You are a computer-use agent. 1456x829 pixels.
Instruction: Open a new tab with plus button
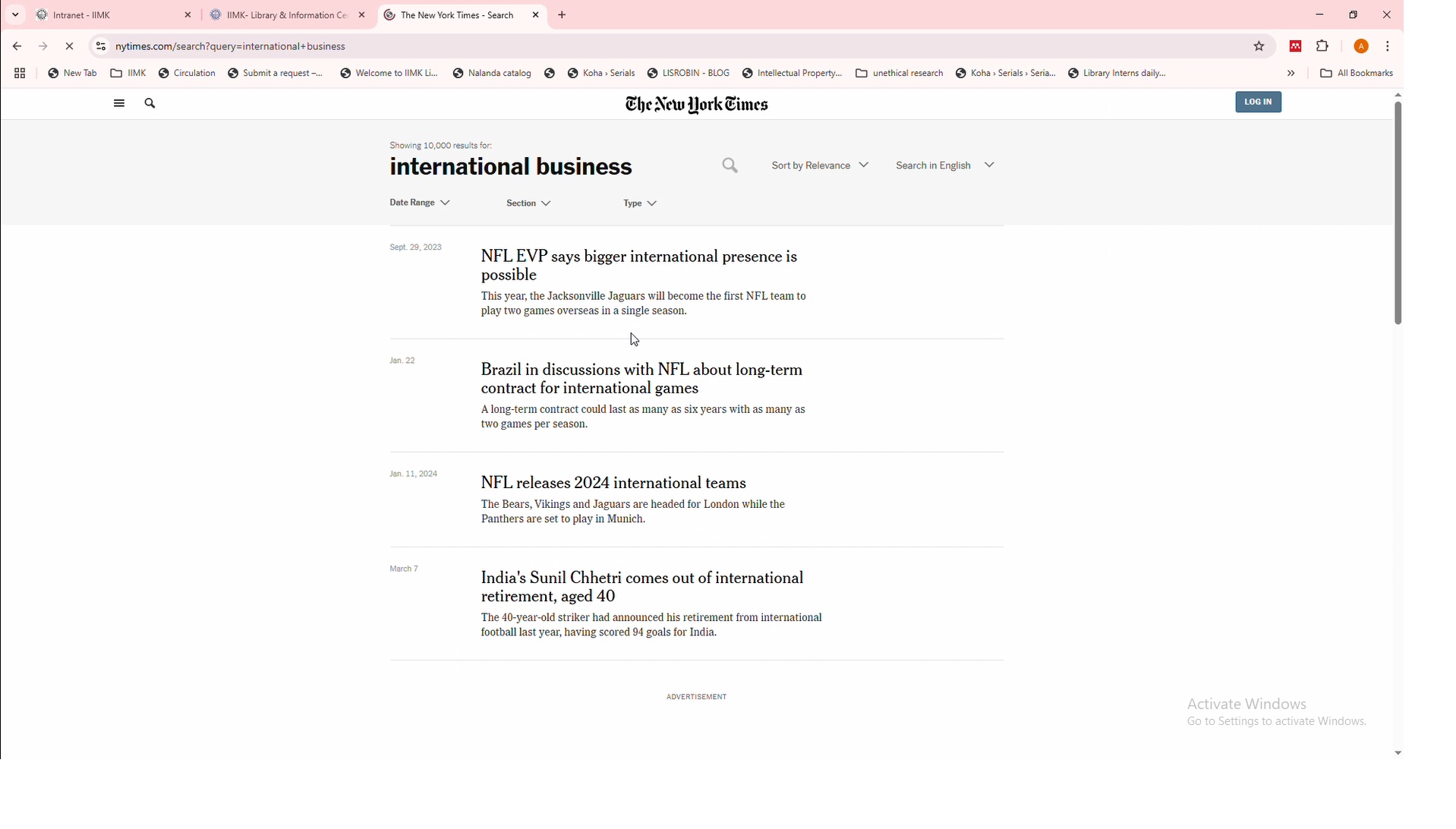pos(563,15)
